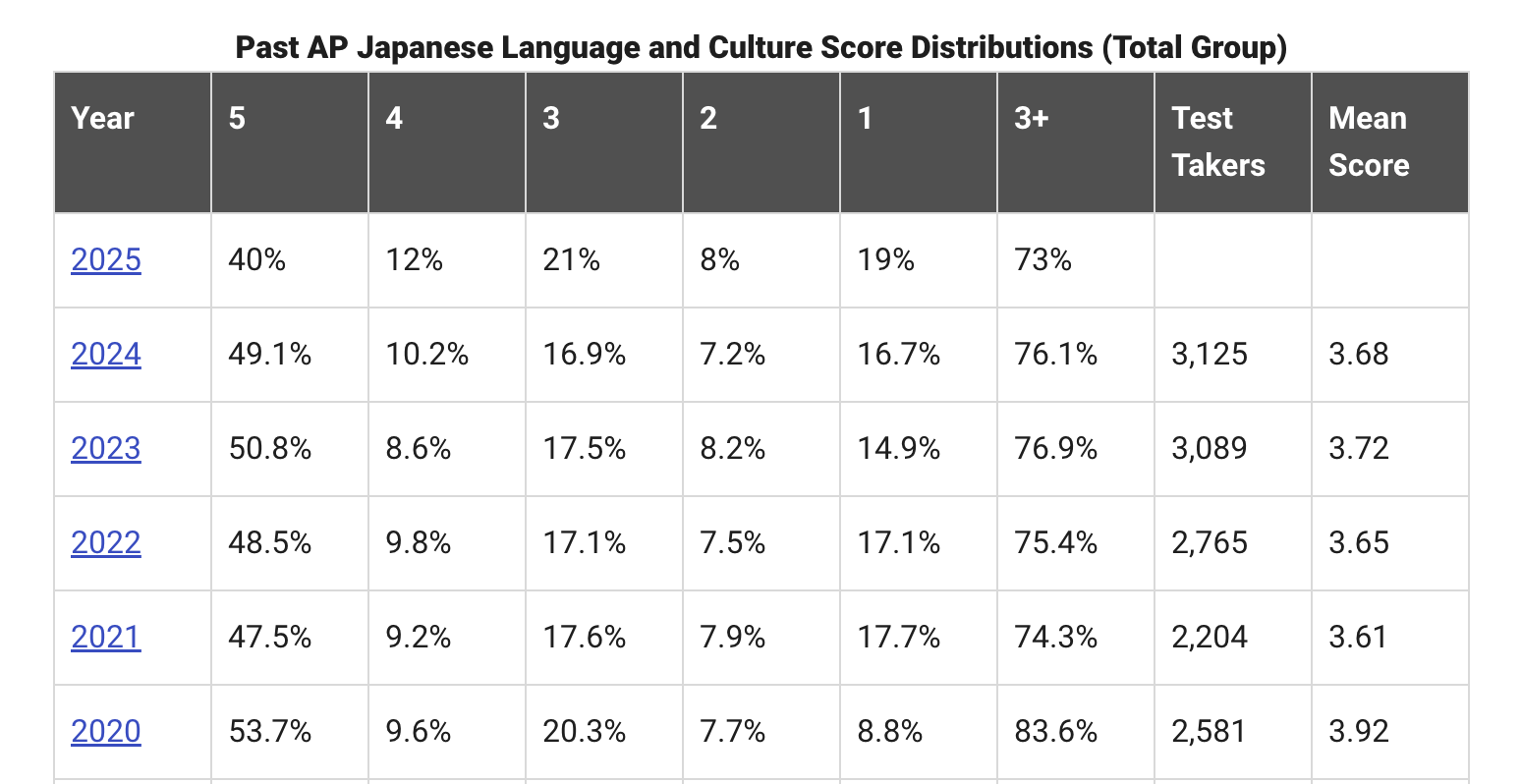Select the 3,125 test takers cell

tap(1233, 355)
